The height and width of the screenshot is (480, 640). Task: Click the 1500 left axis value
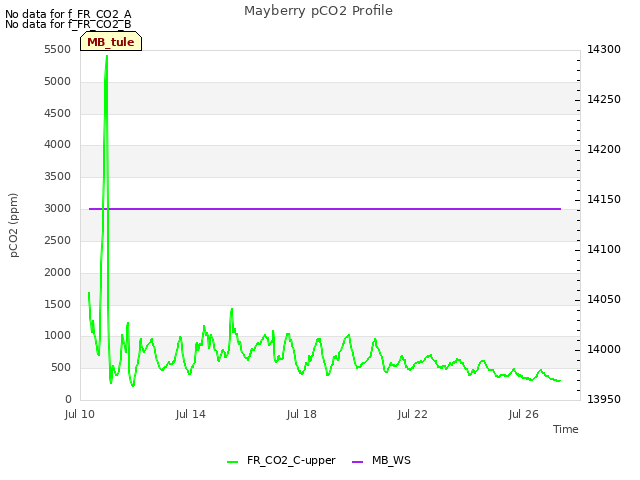pos(58,304)
